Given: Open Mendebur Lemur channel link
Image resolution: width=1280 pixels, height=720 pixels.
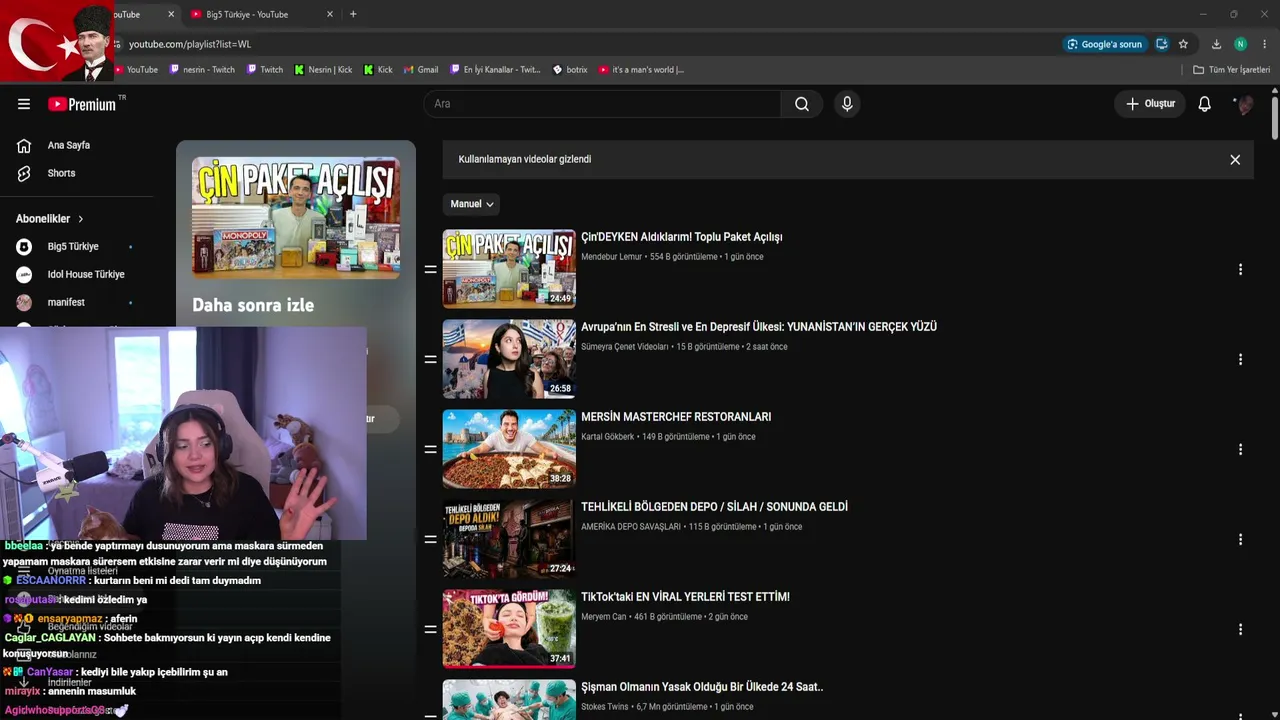Looking at the screenshot, I should [611, 257].
